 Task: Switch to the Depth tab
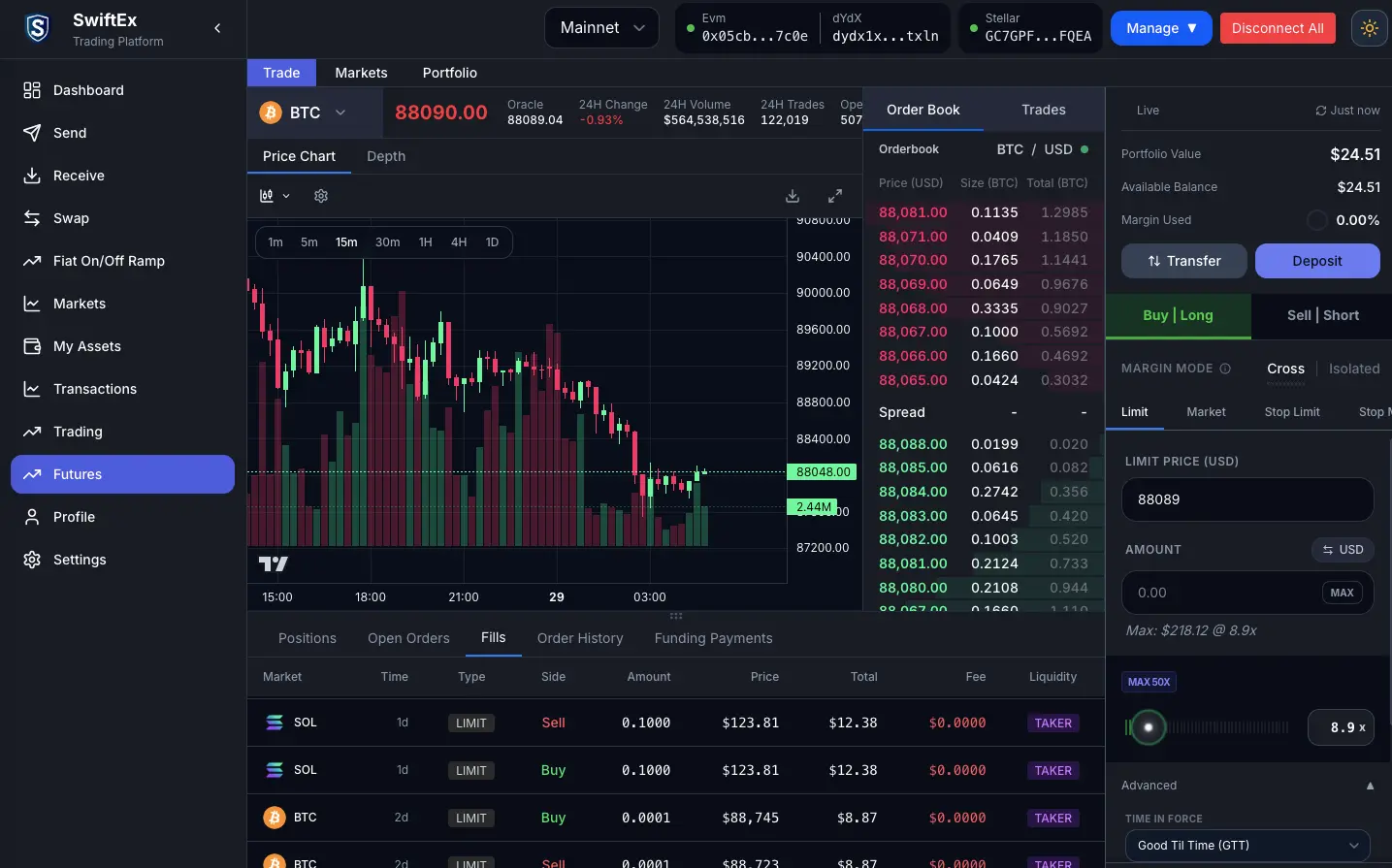pyautogui.click(x=385, y=156)
